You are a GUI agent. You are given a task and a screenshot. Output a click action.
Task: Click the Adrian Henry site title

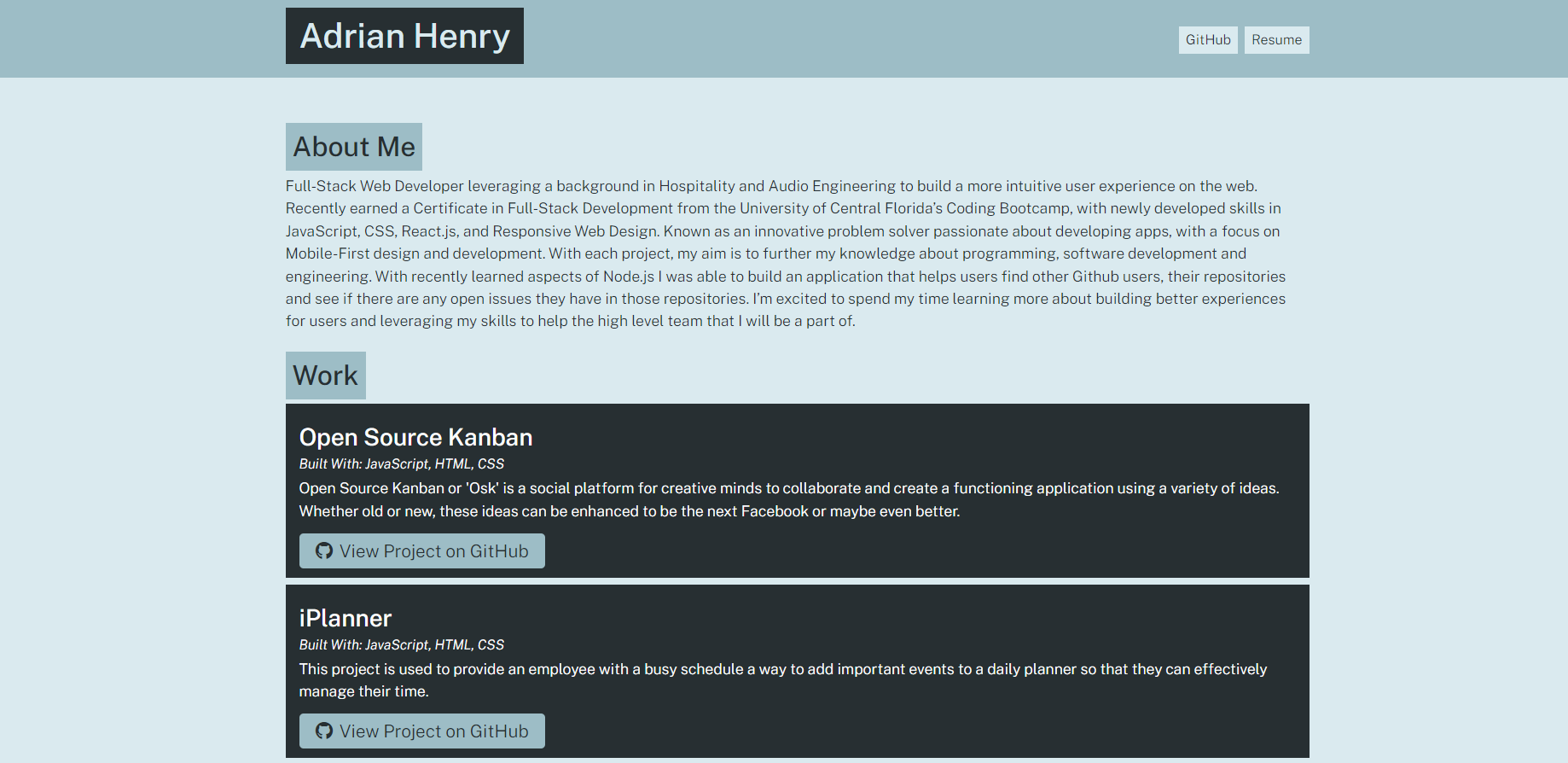(404, 36)
